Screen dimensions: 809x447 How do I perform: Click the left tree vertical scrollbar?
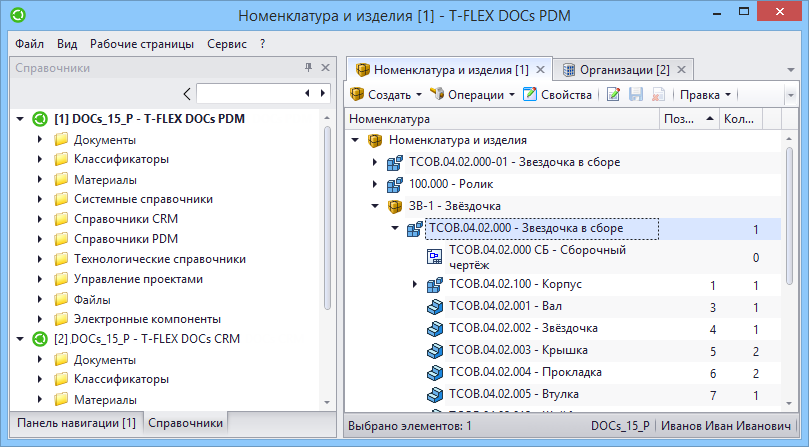coord(327,219)
